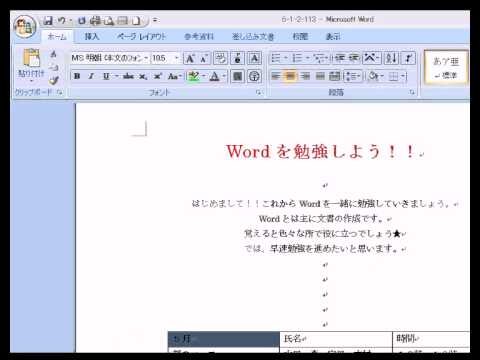This screenshot has width=480, height=360.
Task: Apply the font color
Action: tap(215, 76)
